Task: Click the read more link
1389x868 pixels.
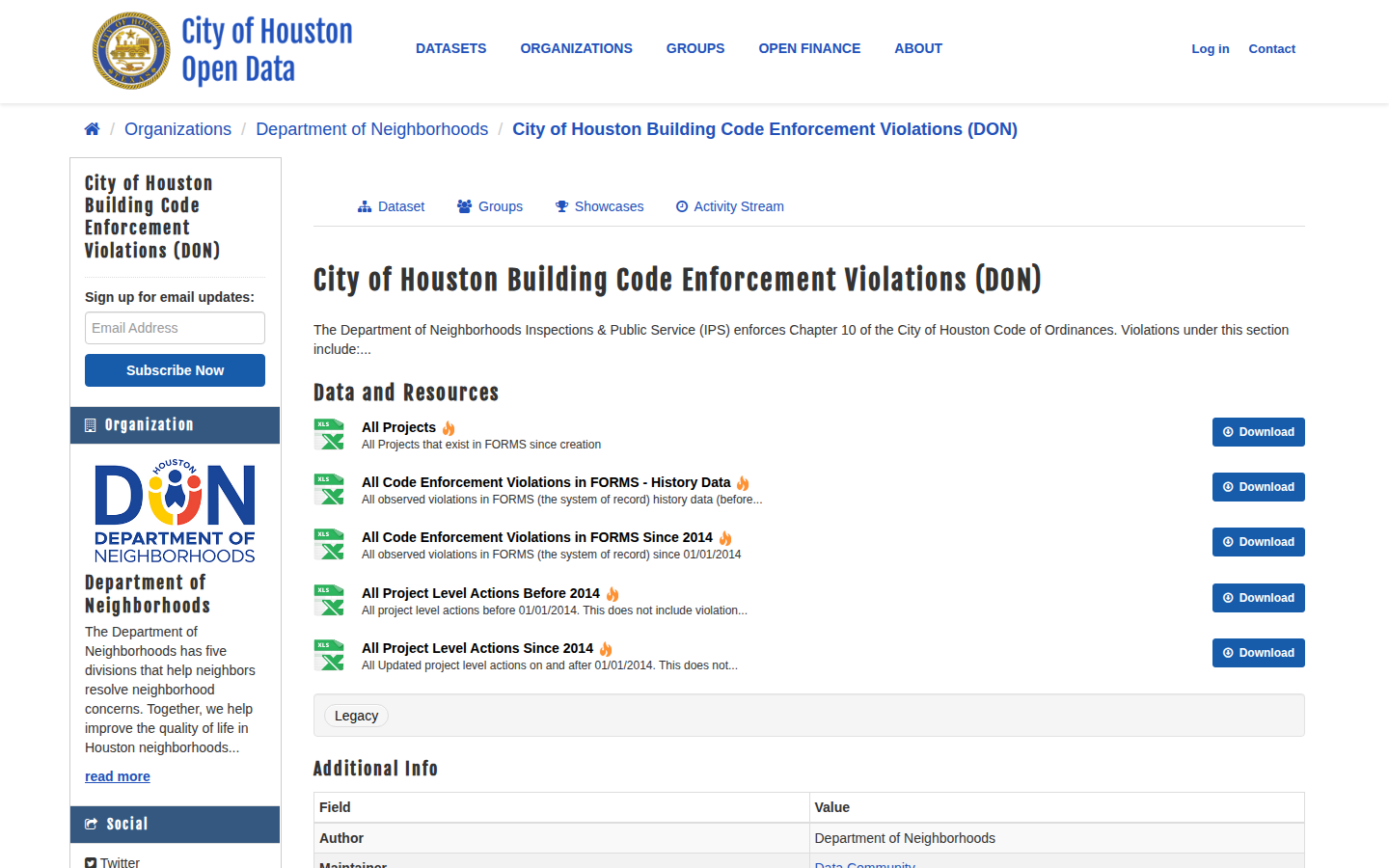Action: coord(118,776)
